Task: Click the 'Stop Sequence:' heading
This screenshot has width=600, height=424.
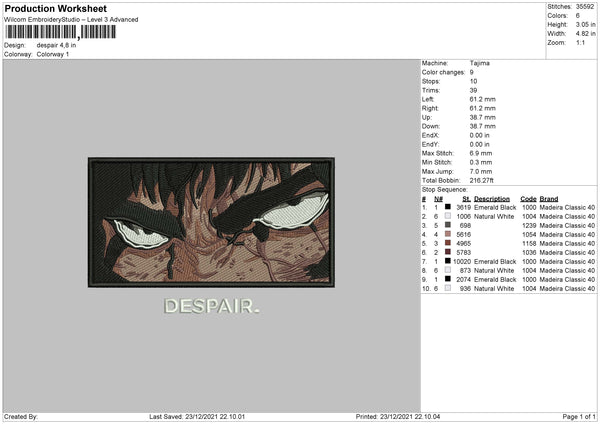Action: [x=445, y=190]
